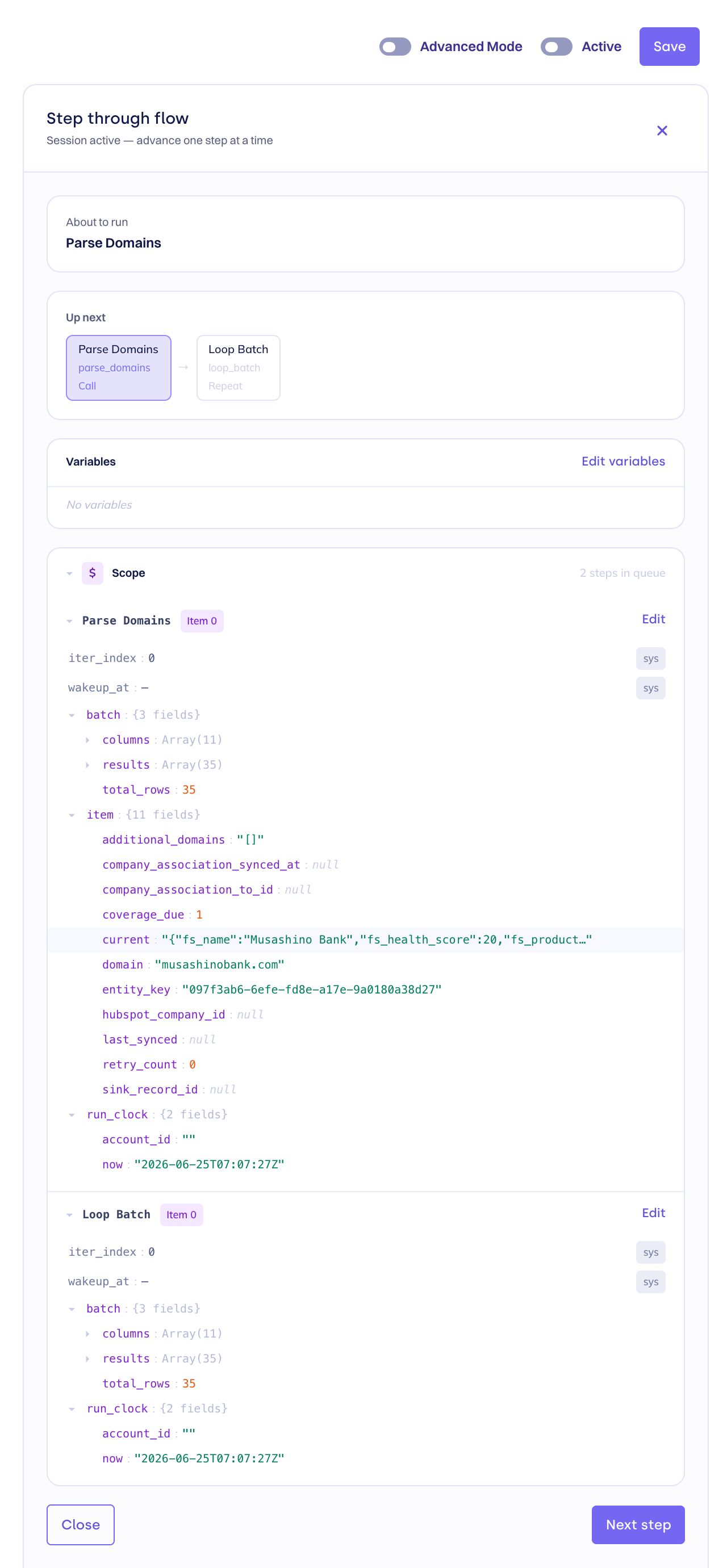Screen dimensions: 727x1568
Task: Click company_association_to_id null row
Action: click(365, 890)
